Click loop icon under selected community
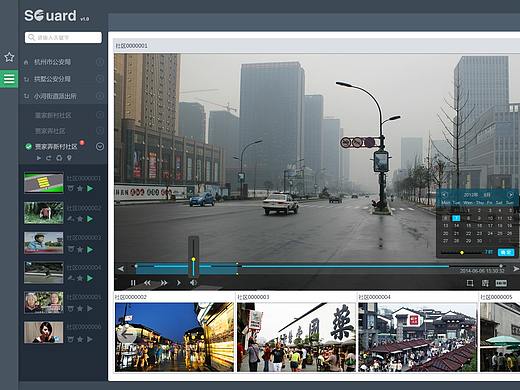Image resolution: width=520 pixels, height=390 pixels. pos(49,158)
